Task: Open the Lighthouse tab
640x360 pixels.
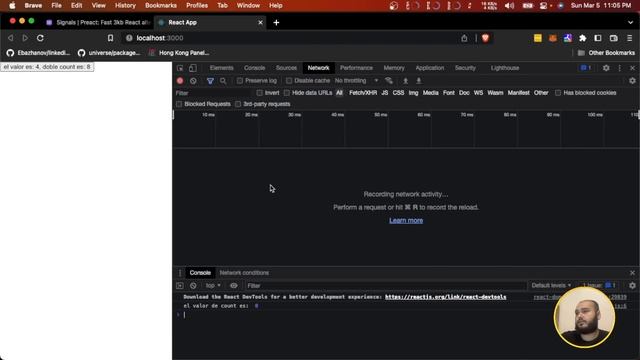Action: (x=505, y=68)
